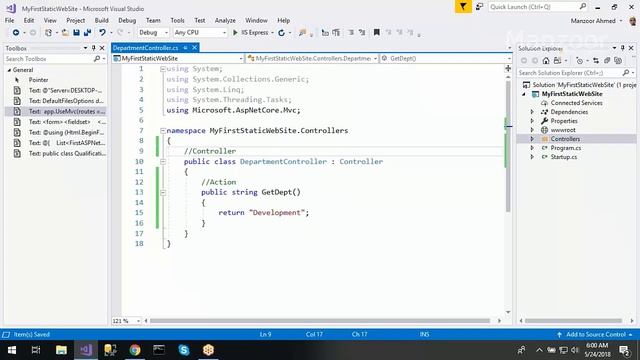Open File Explorer from the taskbar
Viewport: 640px width, 360px height.
pyautogui.click(x=61, y=350)
